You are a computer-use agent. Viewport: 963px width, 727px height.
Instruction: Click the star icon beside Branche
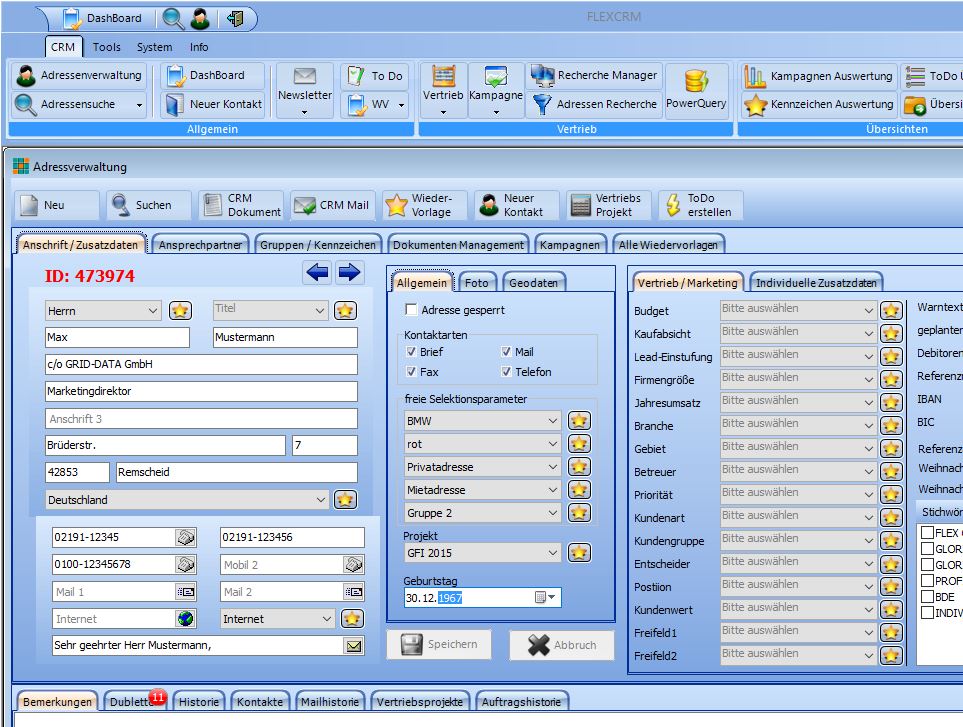[891, 425]
